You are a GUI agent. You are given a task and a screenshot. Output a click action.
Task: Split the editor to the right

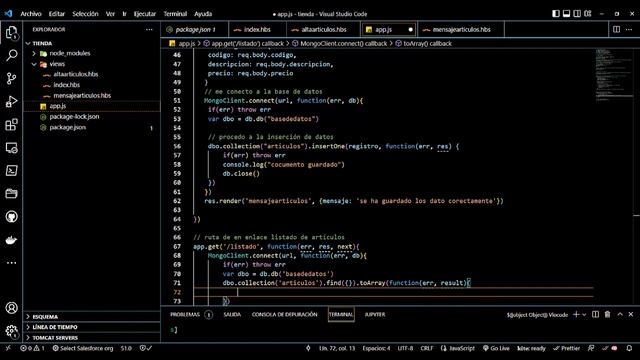pos(616,29)
